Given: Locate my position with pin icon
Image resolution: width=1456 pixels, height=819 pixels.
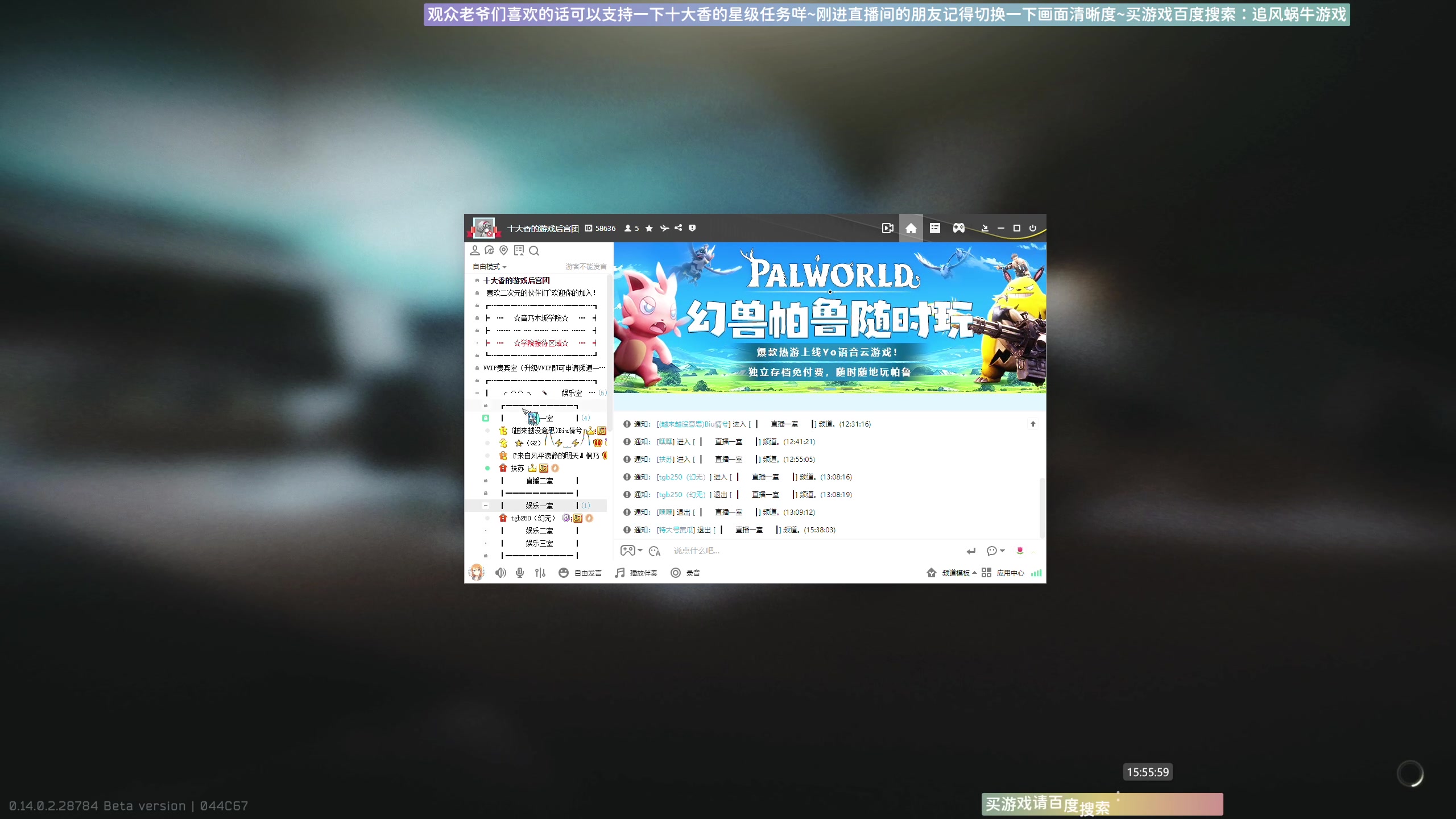Looking at the screenshot, I should [503, 250].
